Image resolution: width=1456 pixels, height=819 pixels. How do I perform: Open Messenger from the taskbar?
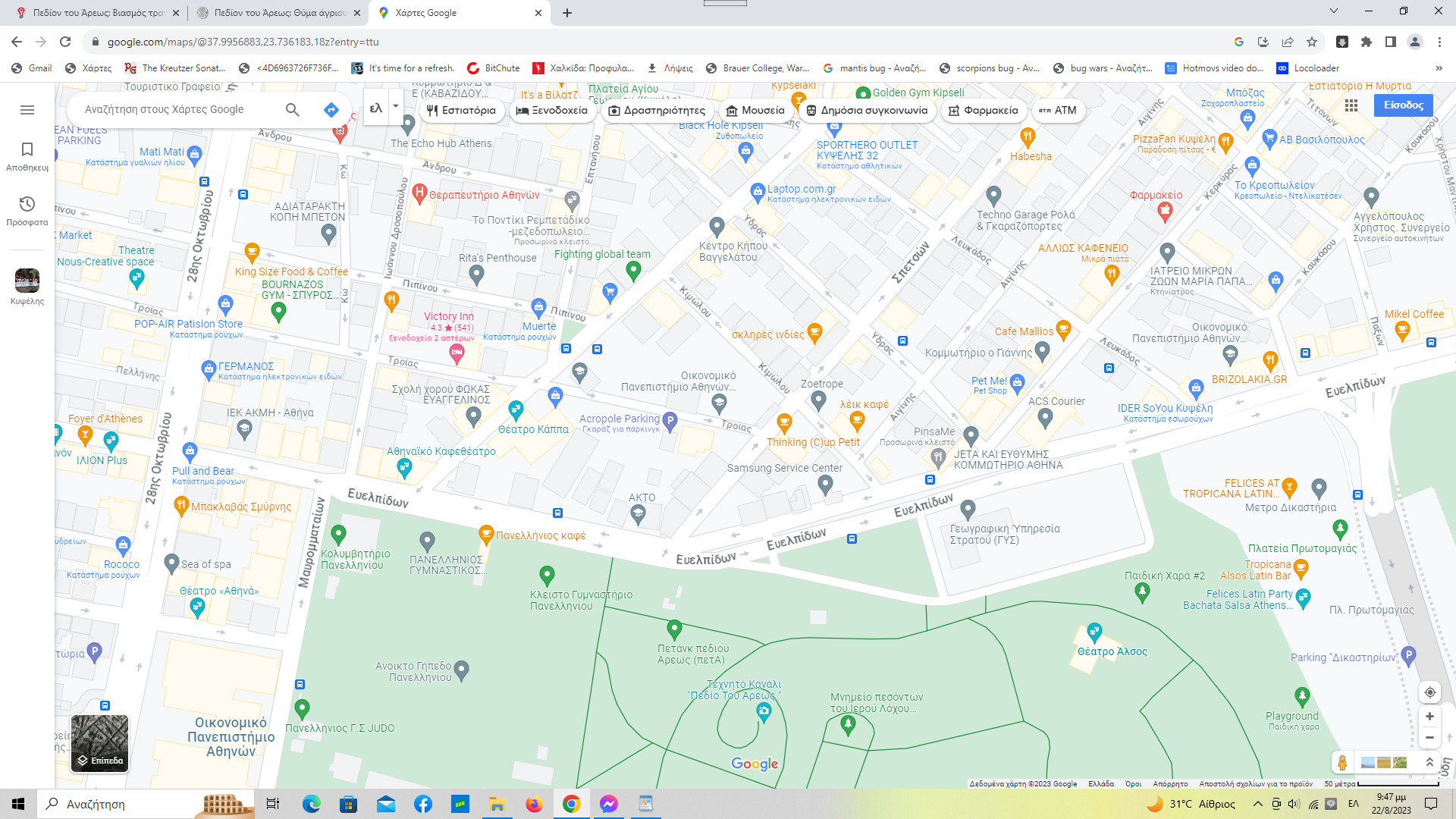pos(608,804)
